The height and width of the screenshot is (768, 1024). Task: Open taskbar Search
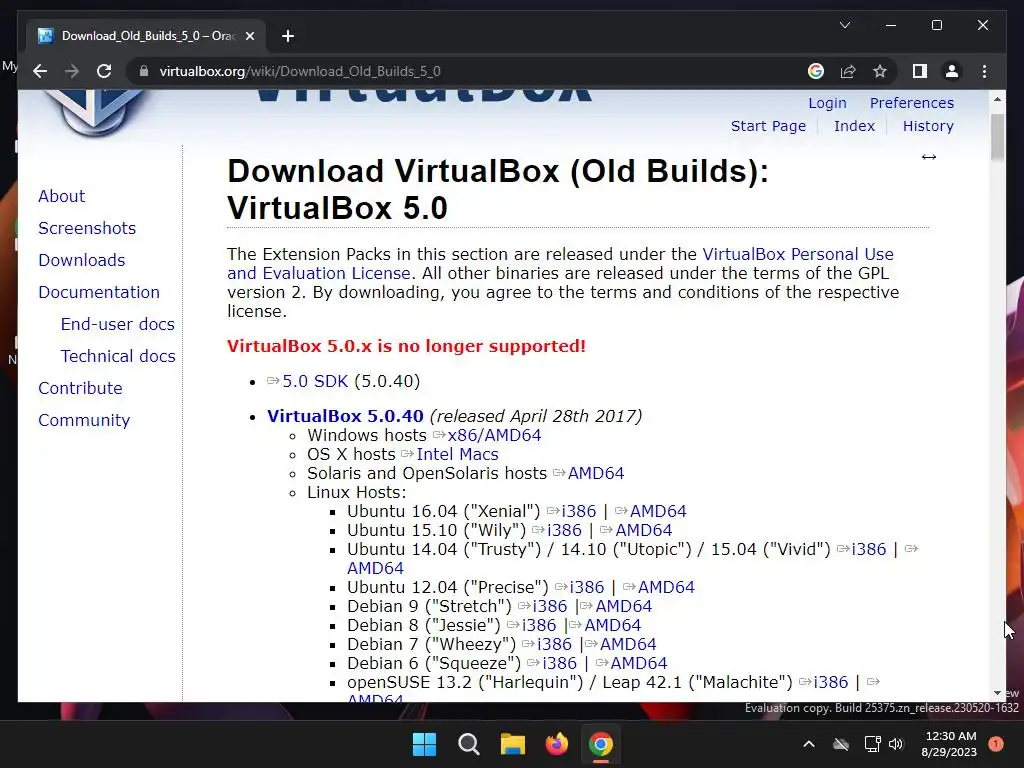click(468, 744)
